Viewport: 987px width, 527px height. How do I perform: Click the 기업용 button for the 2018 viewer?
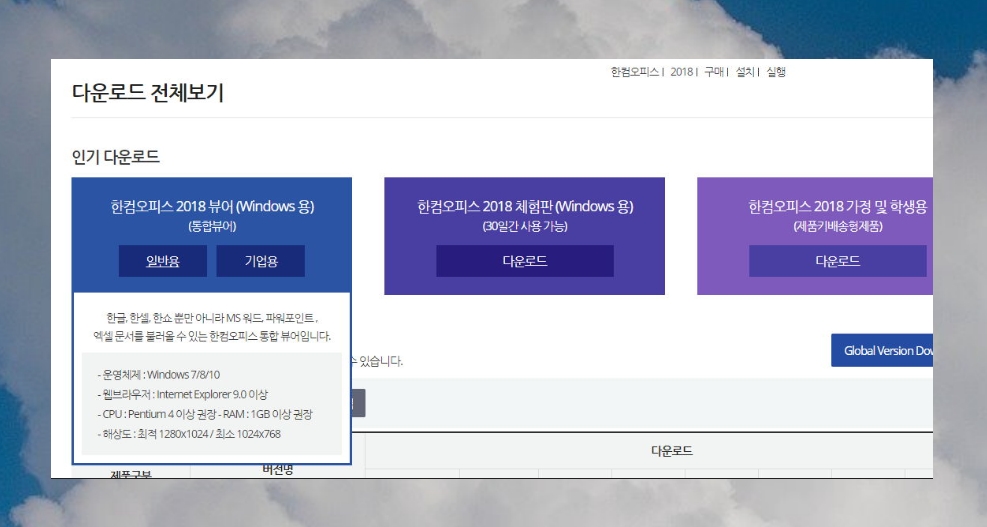pos(261,261)
